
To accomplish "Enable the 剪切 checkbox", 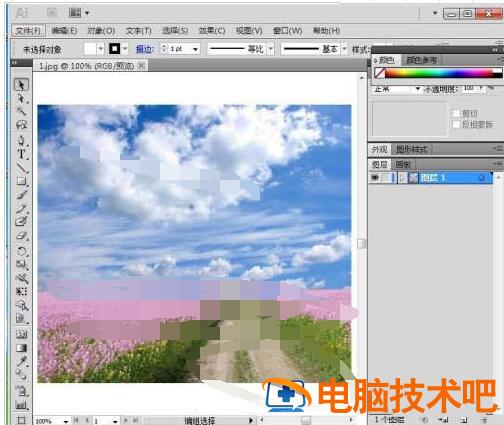I will coord(457,113).
